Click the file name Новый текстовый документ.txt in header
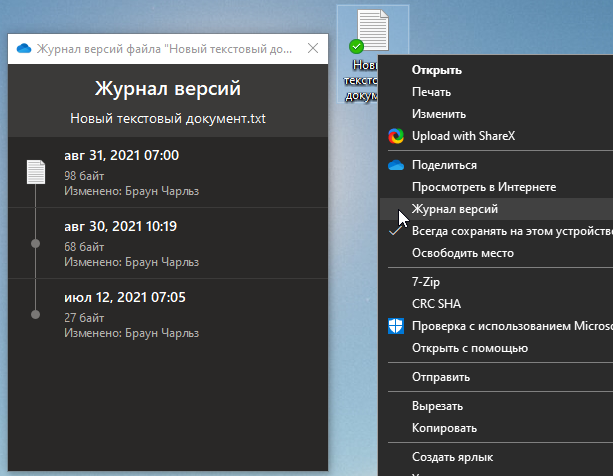The width and height of the screenshot is (613, 476). point(168,118)
